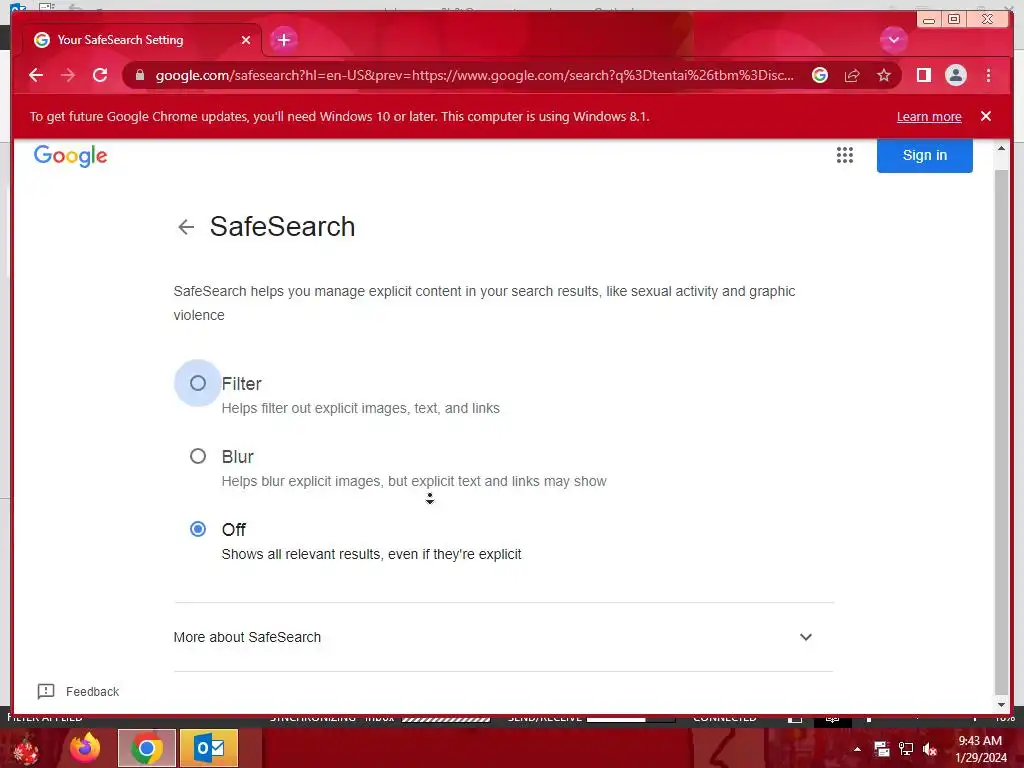Click the Google logo
The width and height of the screenshot is (1024, 768).
[71, 156]
